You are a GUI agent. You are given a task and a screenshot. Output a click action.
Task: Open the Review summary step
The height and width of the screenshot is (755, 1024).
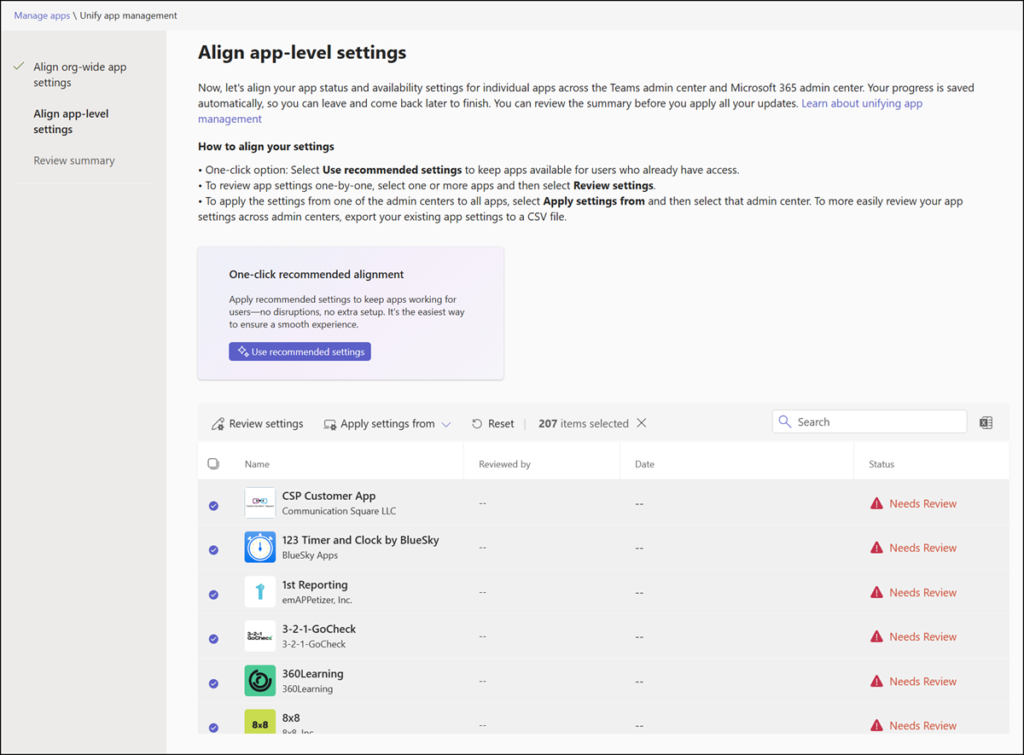pos(74,161)
